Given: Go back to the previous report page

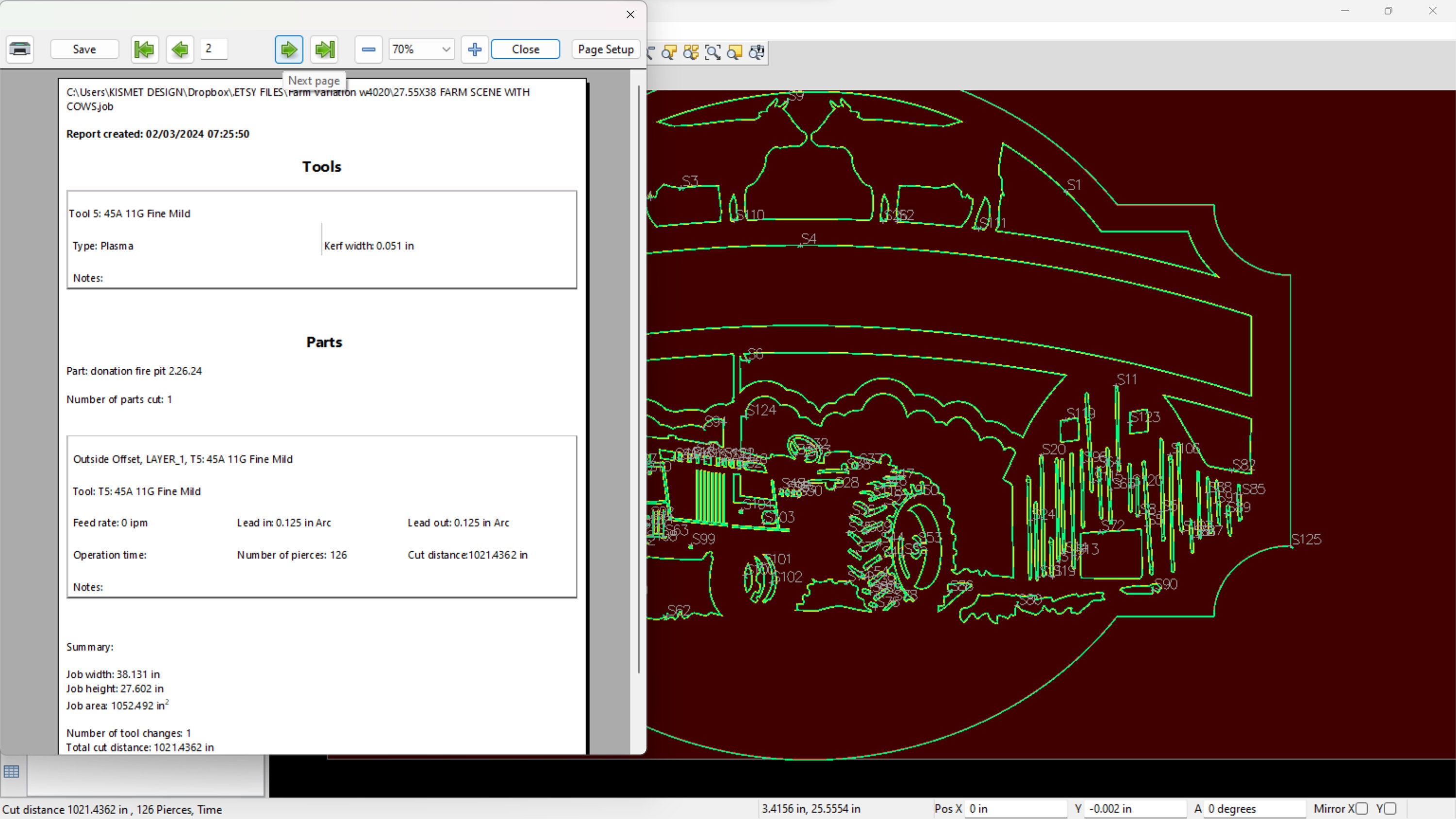Looking at the screenshot, I should (179, 49).
